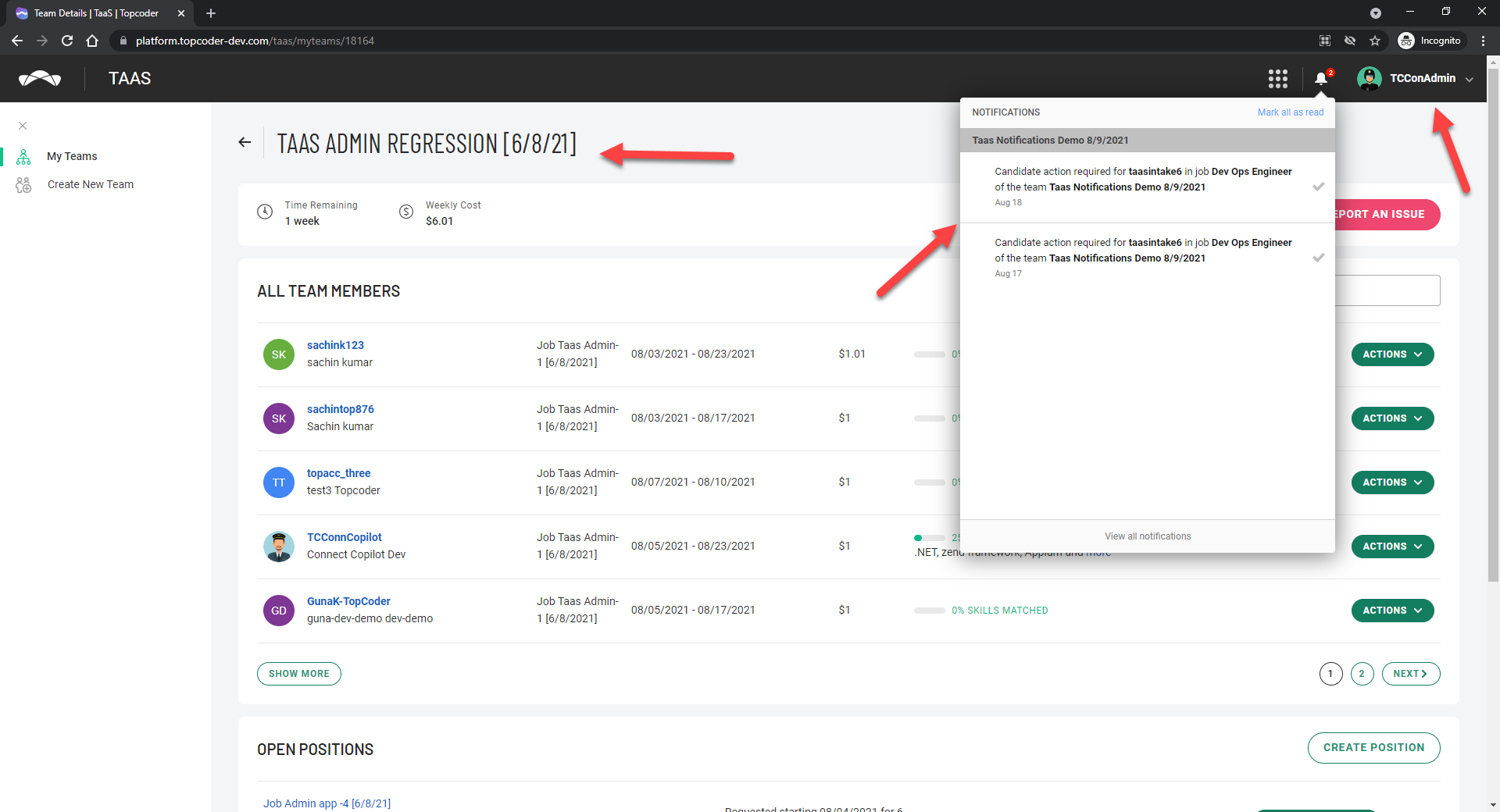This screenshot has height=812, width=1500.
Task: Click the Weekly Cost dollar icon
Action: (406, 212)
